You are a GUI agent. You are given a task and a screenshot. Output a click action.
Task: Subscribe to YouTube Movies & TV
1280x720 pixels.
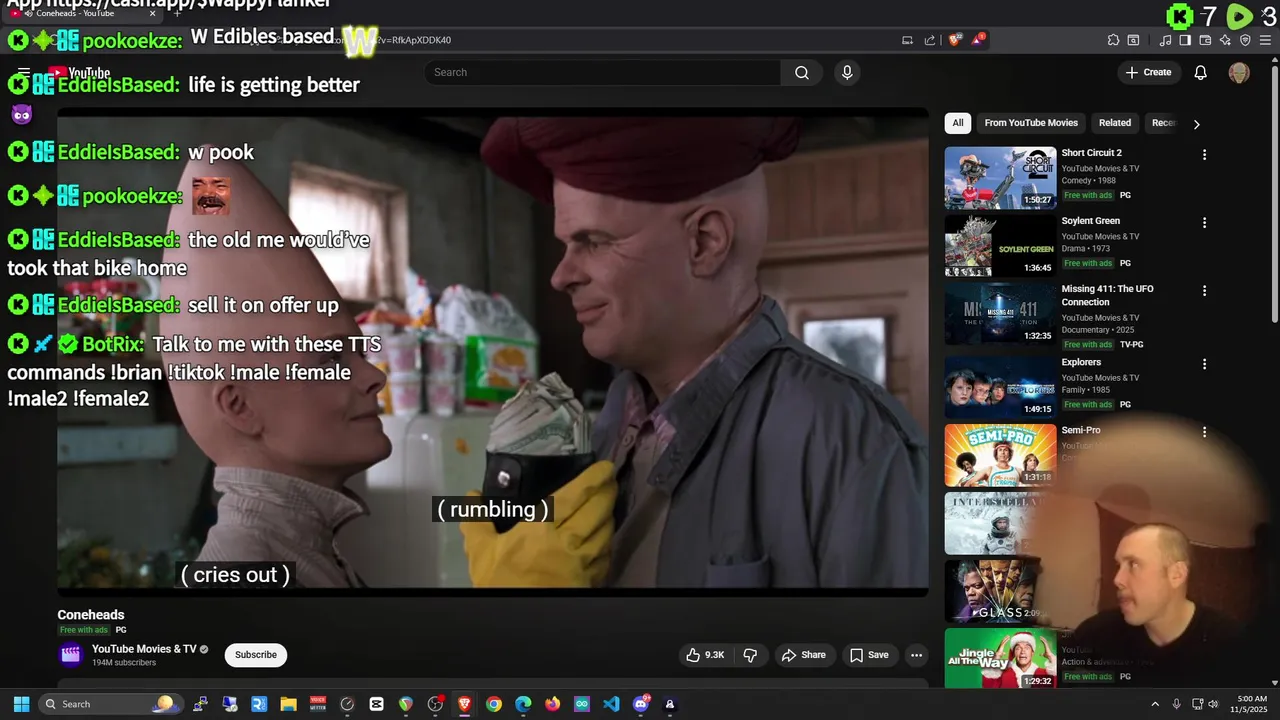(256, 655)
